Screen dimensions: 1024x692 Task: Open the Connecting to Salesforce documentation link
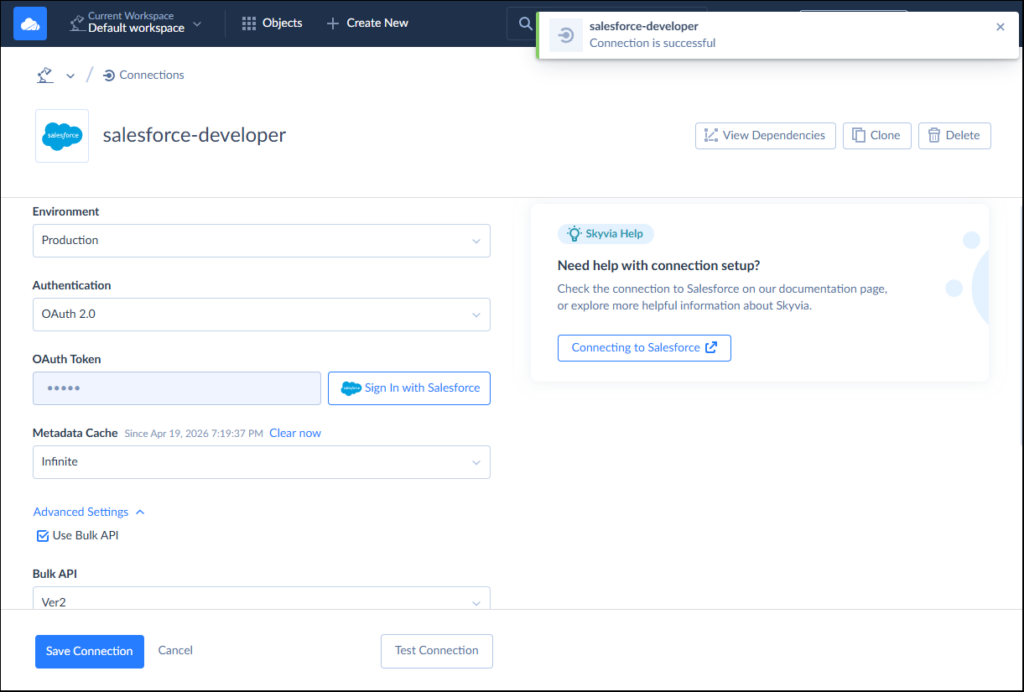644,347
